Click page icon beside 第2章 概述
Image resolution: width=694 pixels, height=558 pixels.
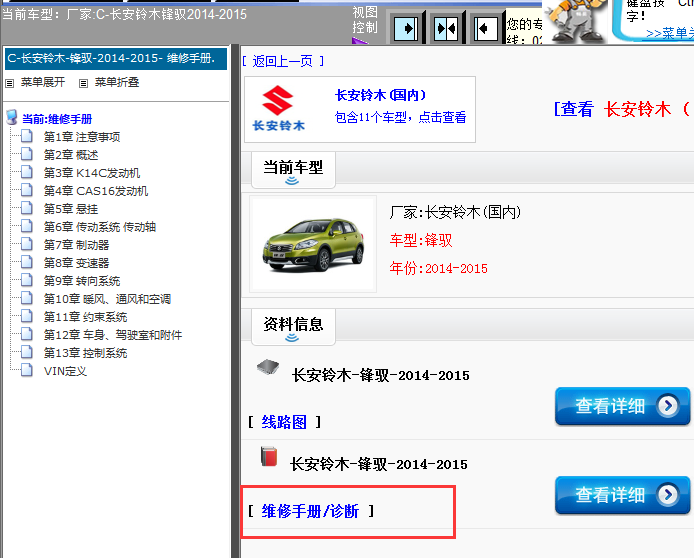click(27, 154)
